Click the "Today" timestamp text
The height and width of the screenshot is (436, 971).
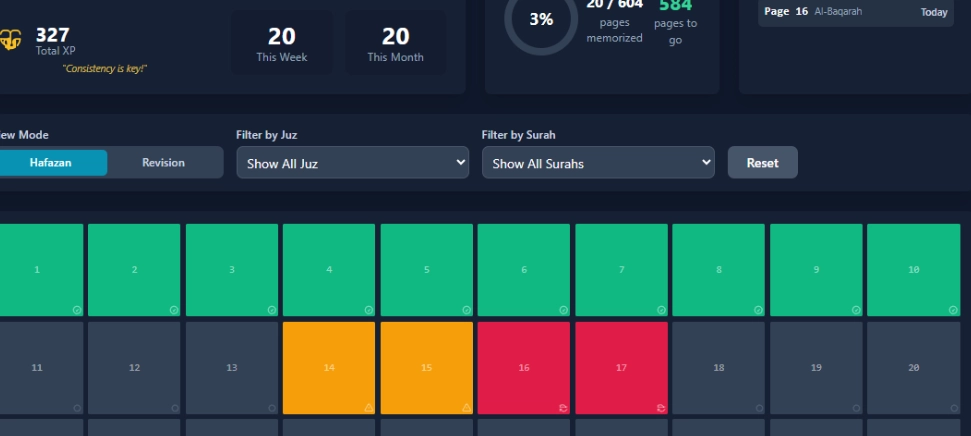[934, 12]
